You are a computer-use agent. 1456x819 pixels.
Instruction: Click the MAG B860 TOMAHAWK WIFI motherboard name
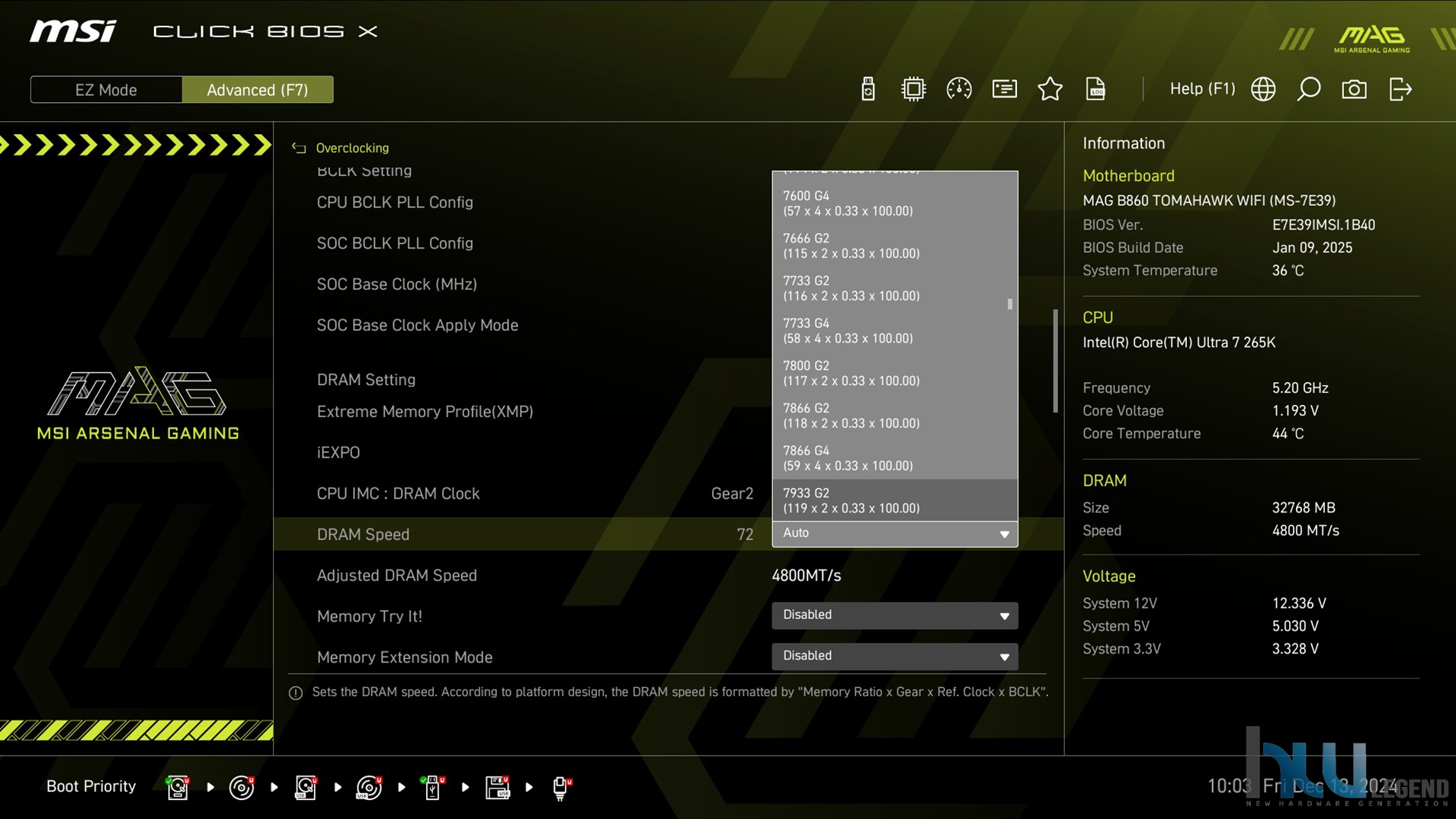(1209, 201)
